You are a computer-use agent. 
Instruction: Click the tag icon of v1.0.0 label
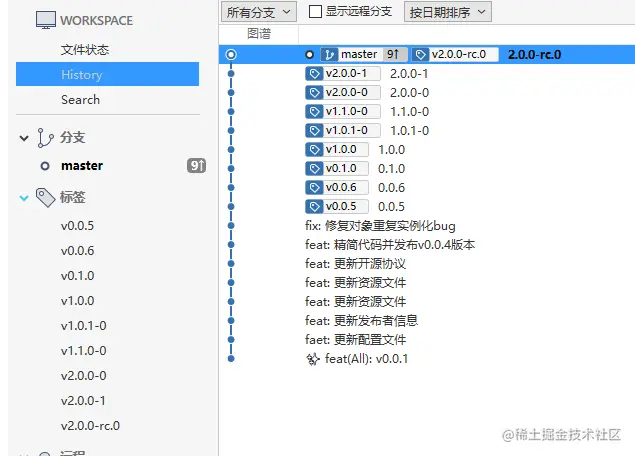click(x=314, y=149)
